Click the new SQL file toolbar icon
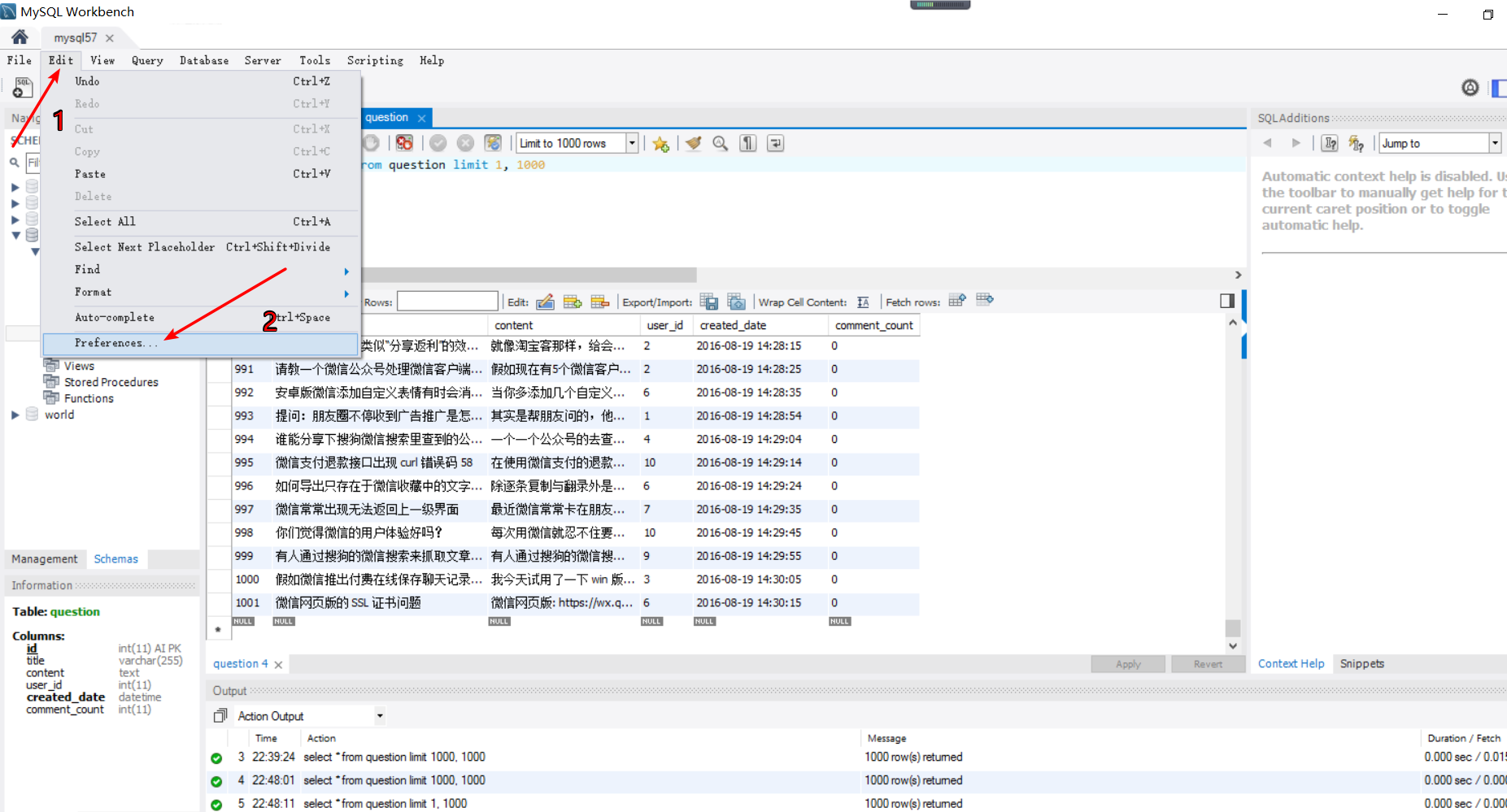Viewport: 1507px width, 812px height. click(23, 87)
